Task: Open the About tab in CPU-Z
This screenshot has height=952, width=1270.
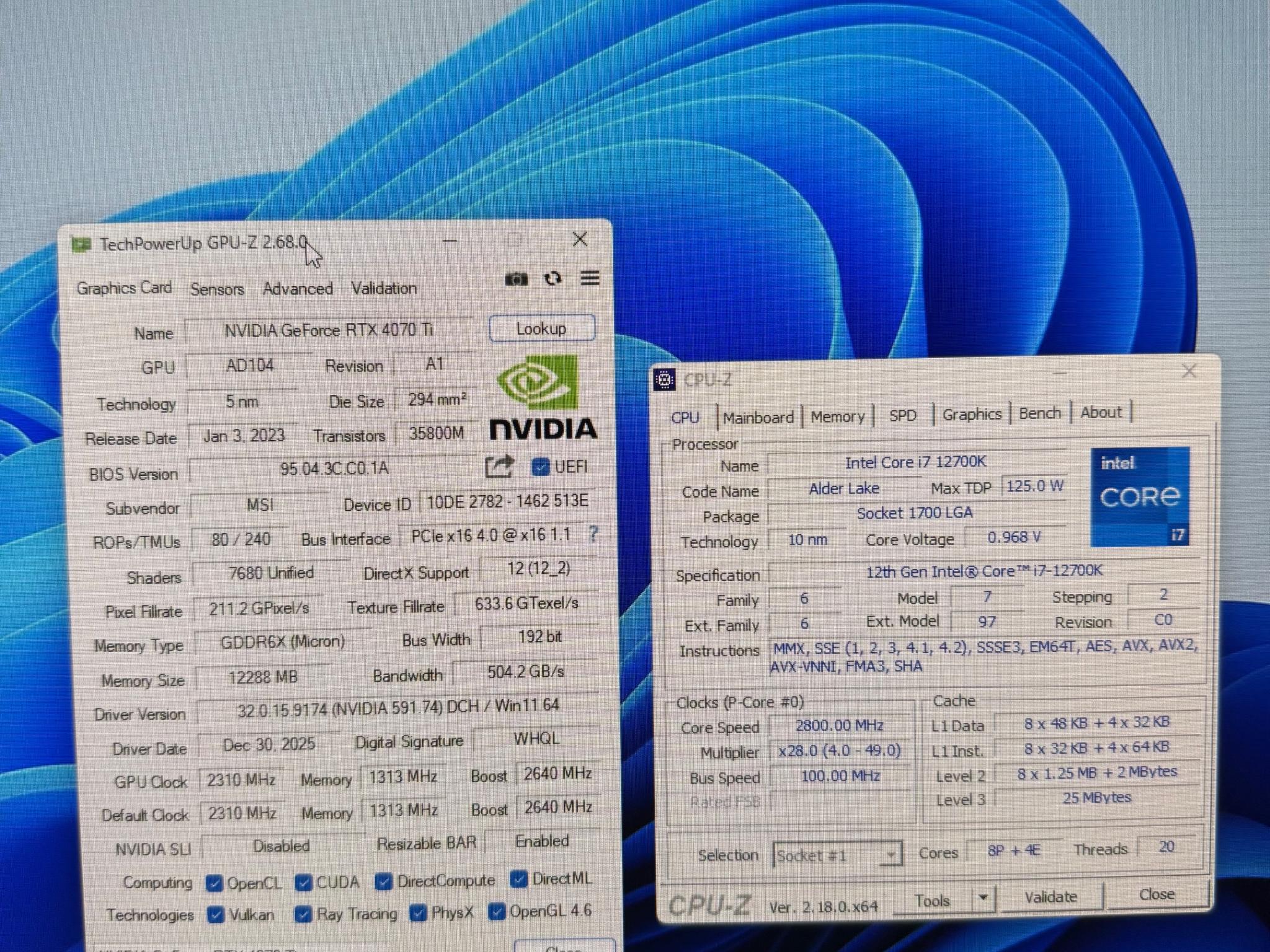Action: (x=1101, y=412)
